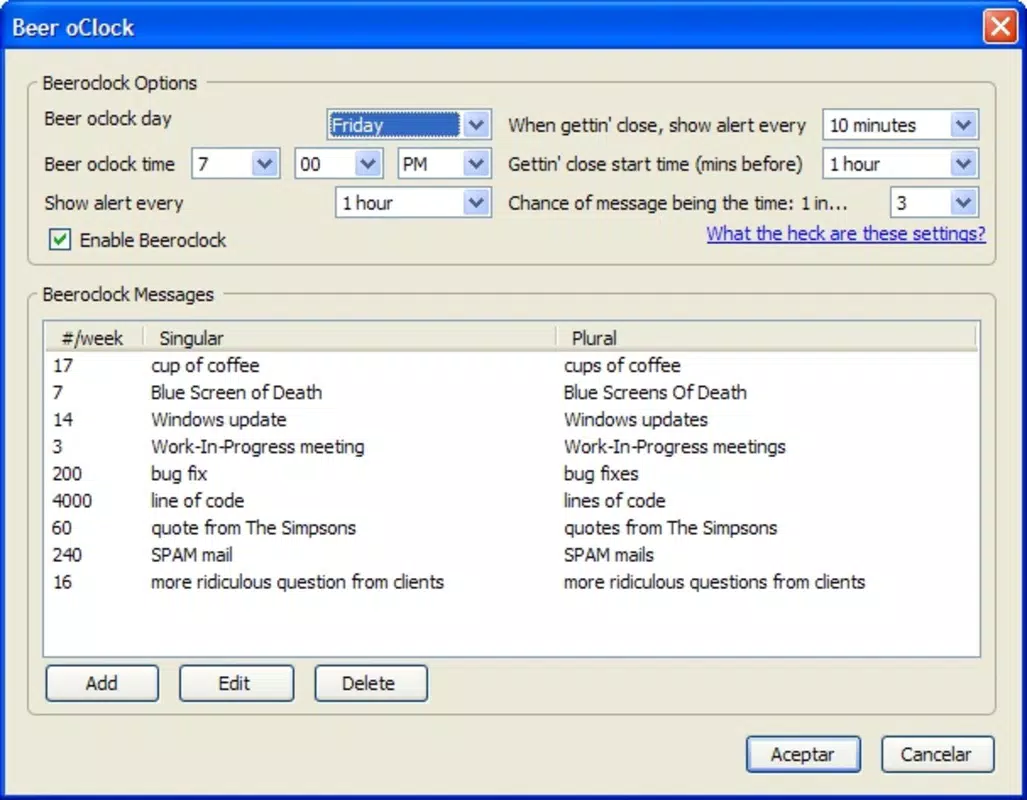Click the SPAM mails plural cell
Image resolution: width=1027 pixels, height=800 pixels.
[608, 555]
